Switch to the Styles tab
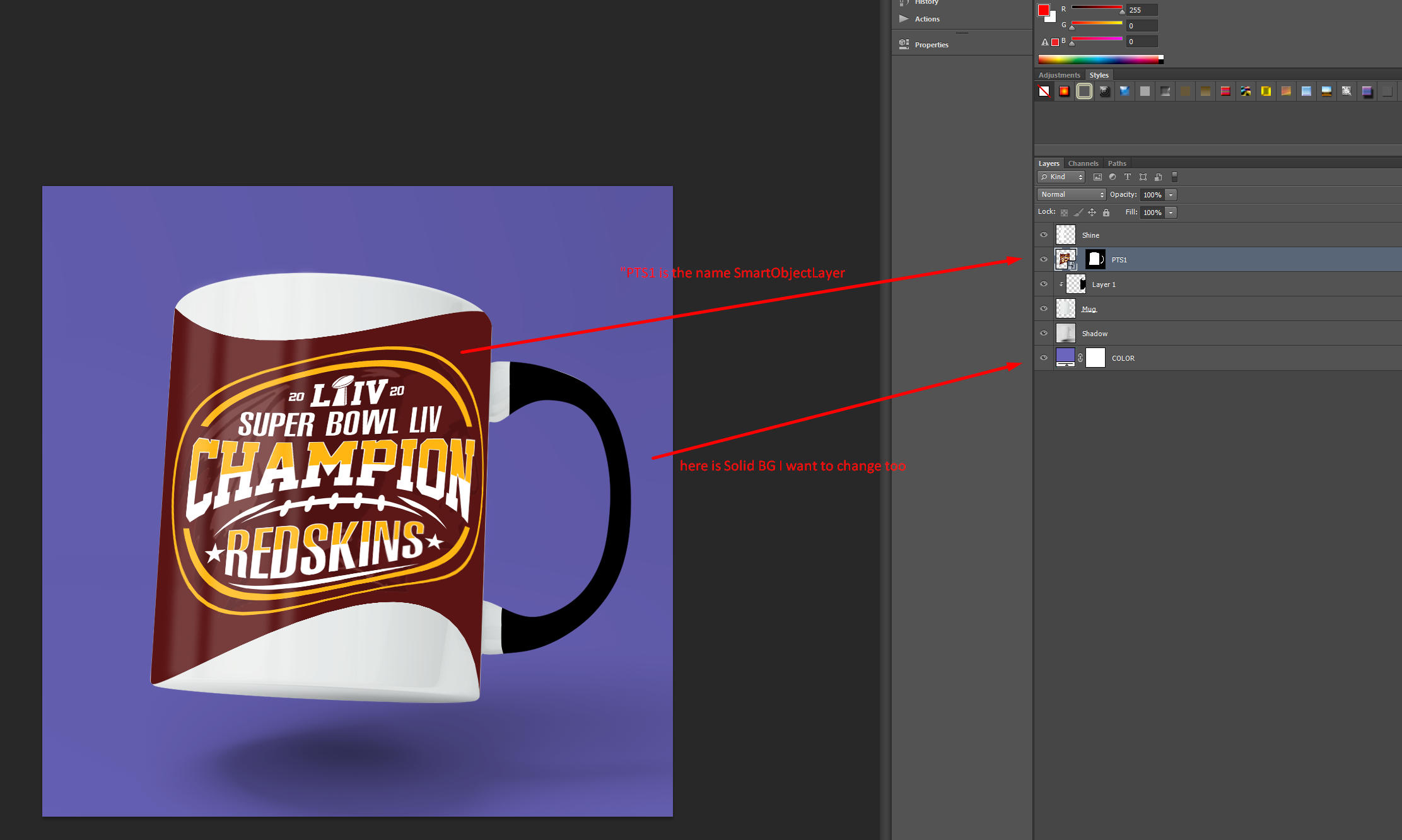The width and height of the screenshot is (1402, 840). point(1099,75)
